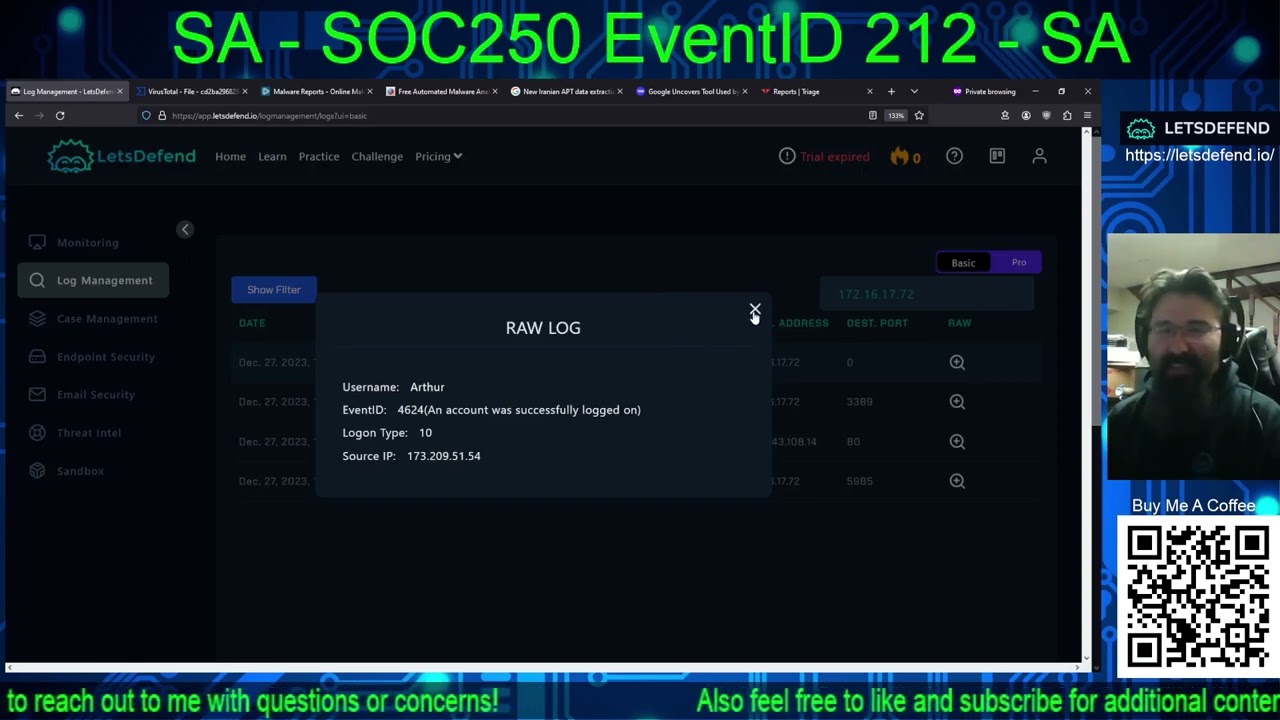This screenshot has height=720, width=1280.
Task: Reset the 133% zoom level indicator
Action: click(x=895, y=116)
